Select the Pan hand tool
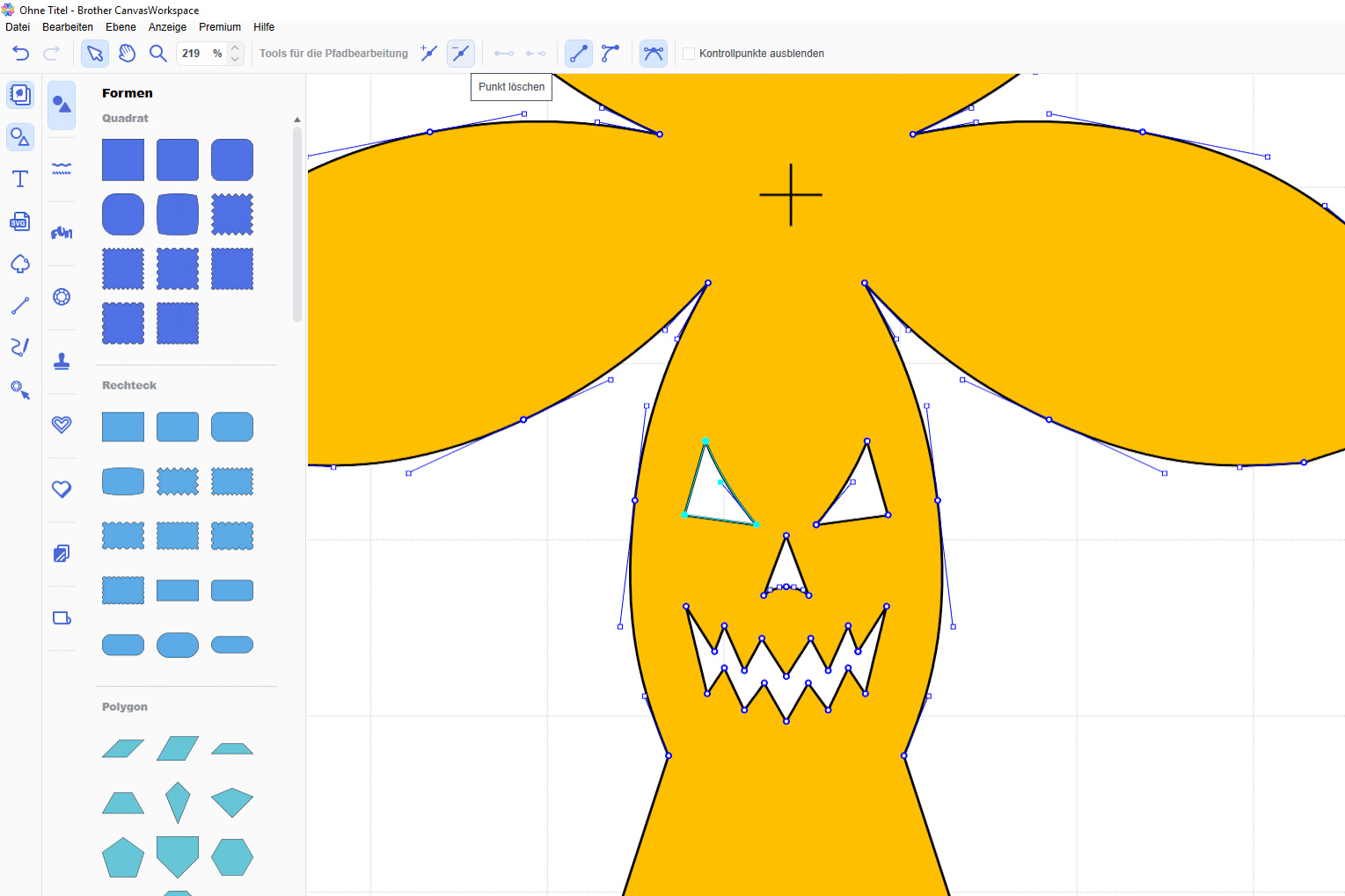The height and width of the screenshot is (896, 1345). tap(127, 54)
